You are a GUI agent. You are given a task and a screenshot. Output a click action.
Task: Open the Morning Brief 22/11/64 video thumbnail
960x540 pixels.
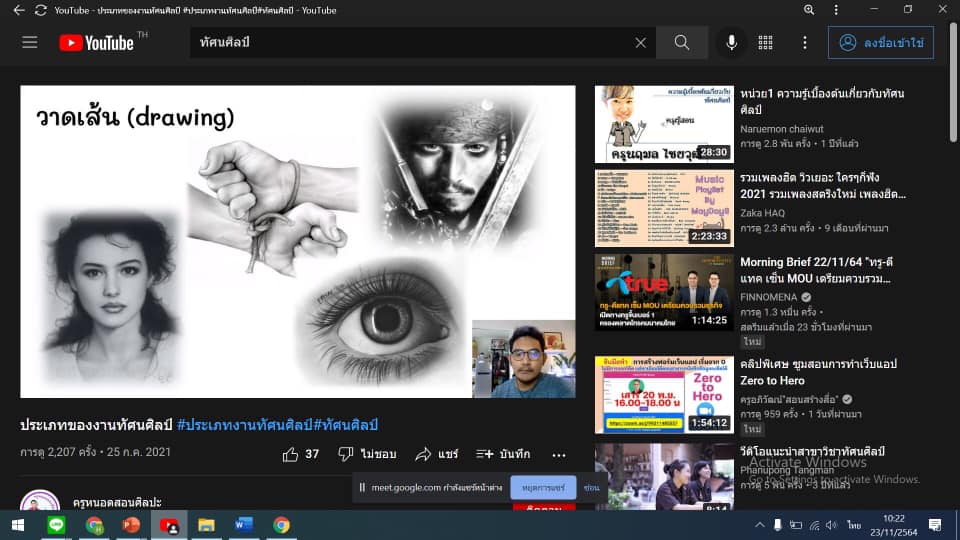coord(664,292)
